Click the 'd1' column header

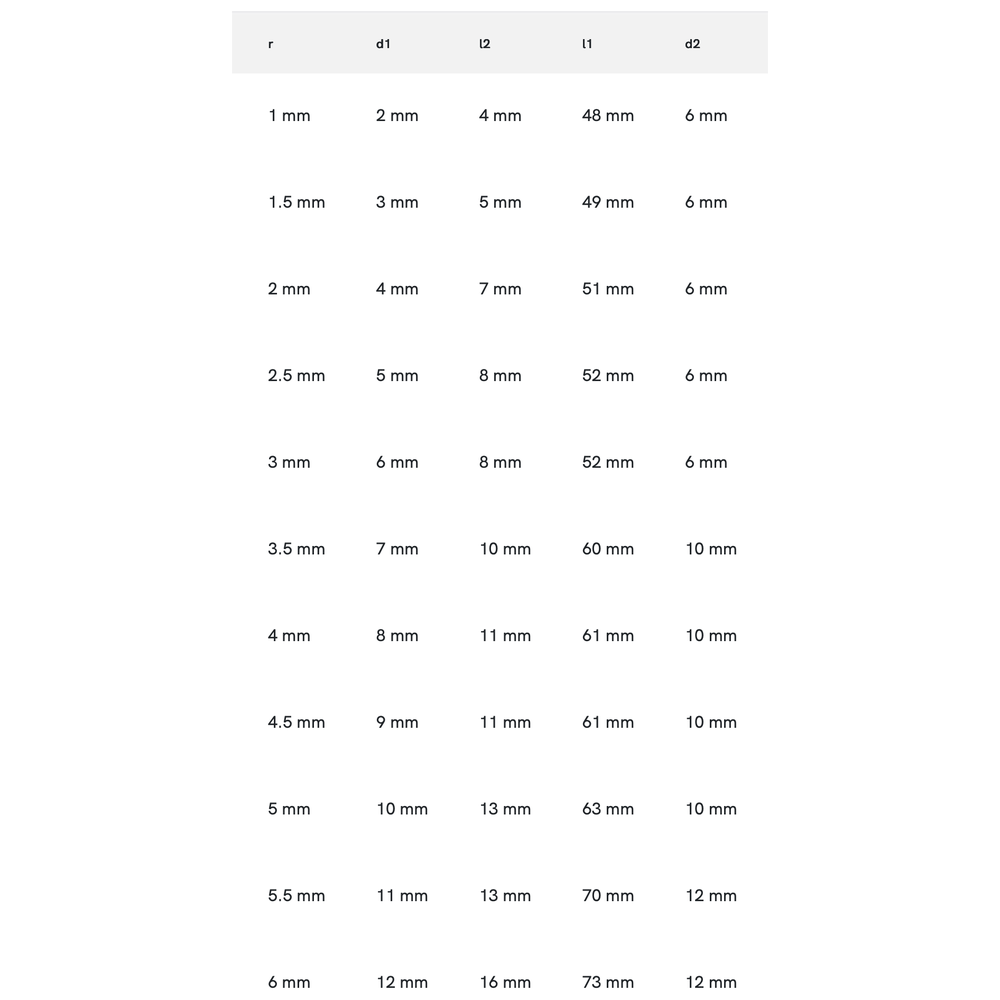point(383,44)
